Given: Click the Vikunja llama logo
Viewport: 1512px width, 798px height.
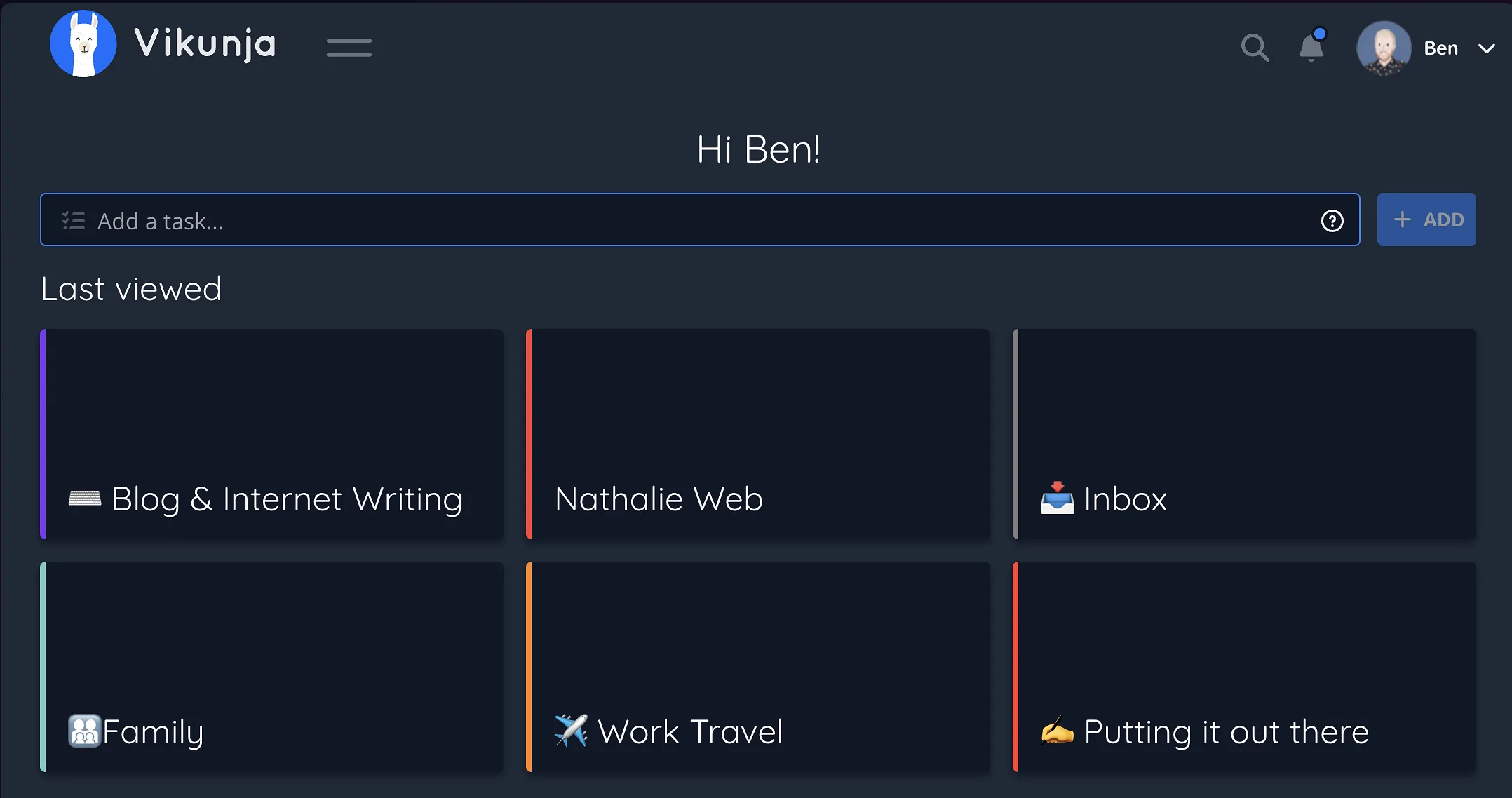Looking at the screenshot, I should [83, 44].
